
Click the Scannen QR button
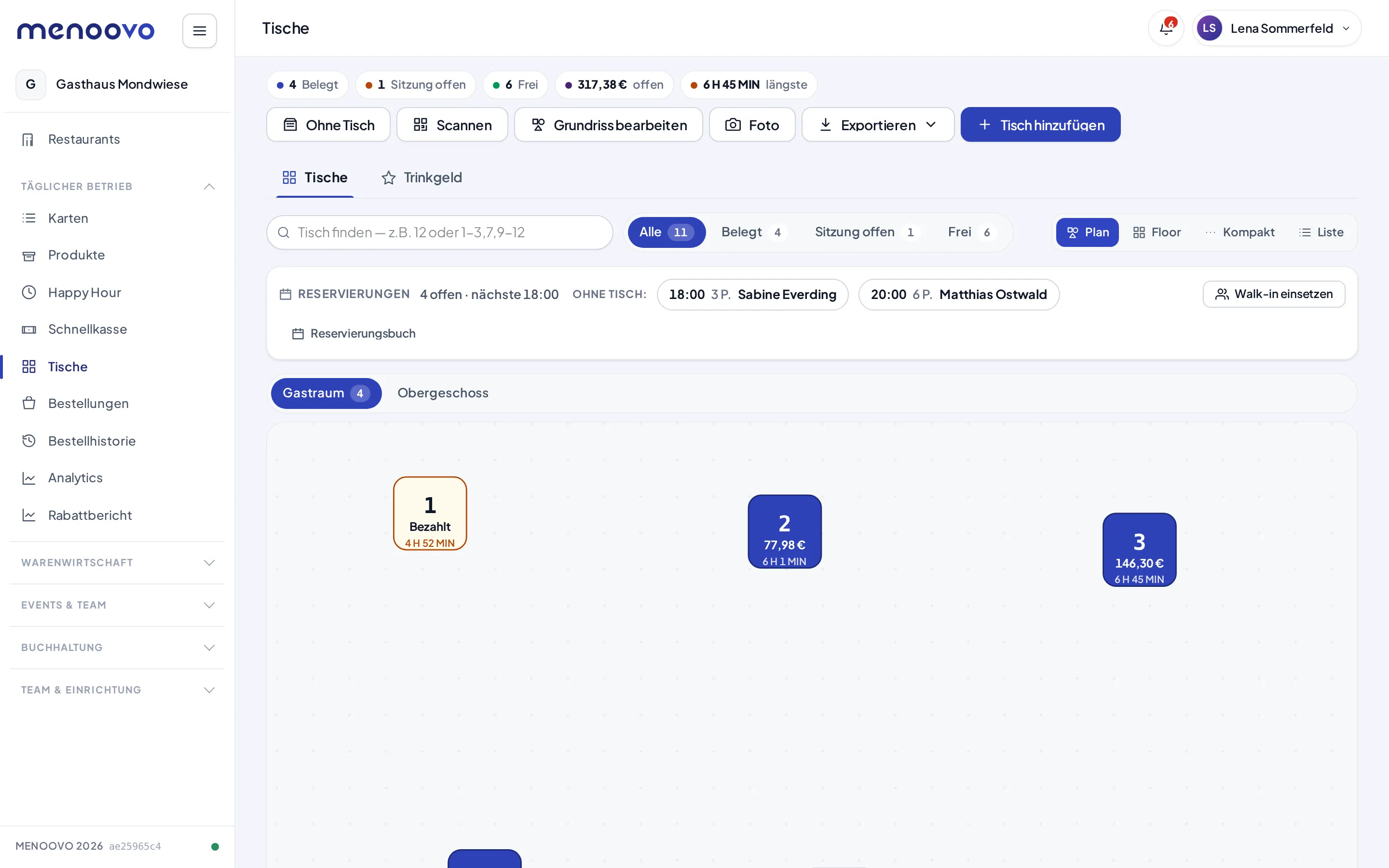coord(452,124)
